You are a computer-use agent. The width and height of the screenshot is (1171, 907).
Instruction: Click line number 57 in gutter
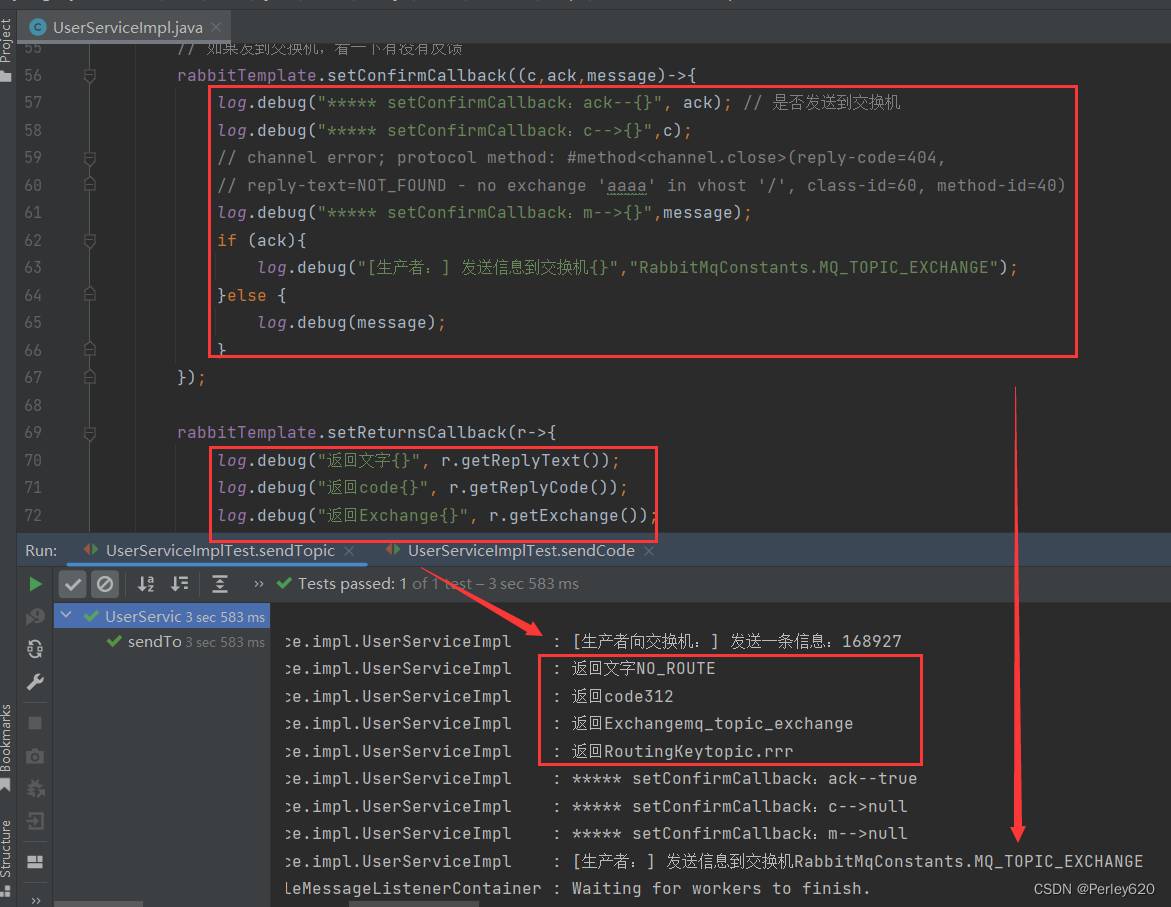coord(33,102)
